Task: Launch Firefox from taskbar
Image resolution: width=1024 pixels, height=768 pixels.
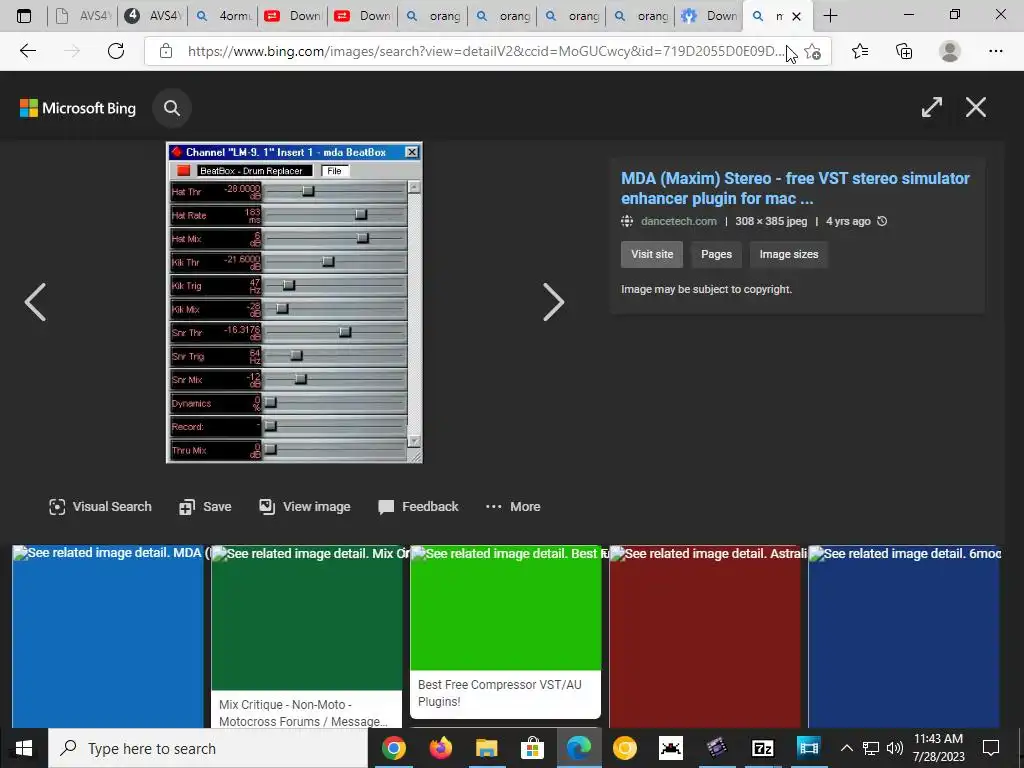Action: pyautogui.click(x=441, y=748)
